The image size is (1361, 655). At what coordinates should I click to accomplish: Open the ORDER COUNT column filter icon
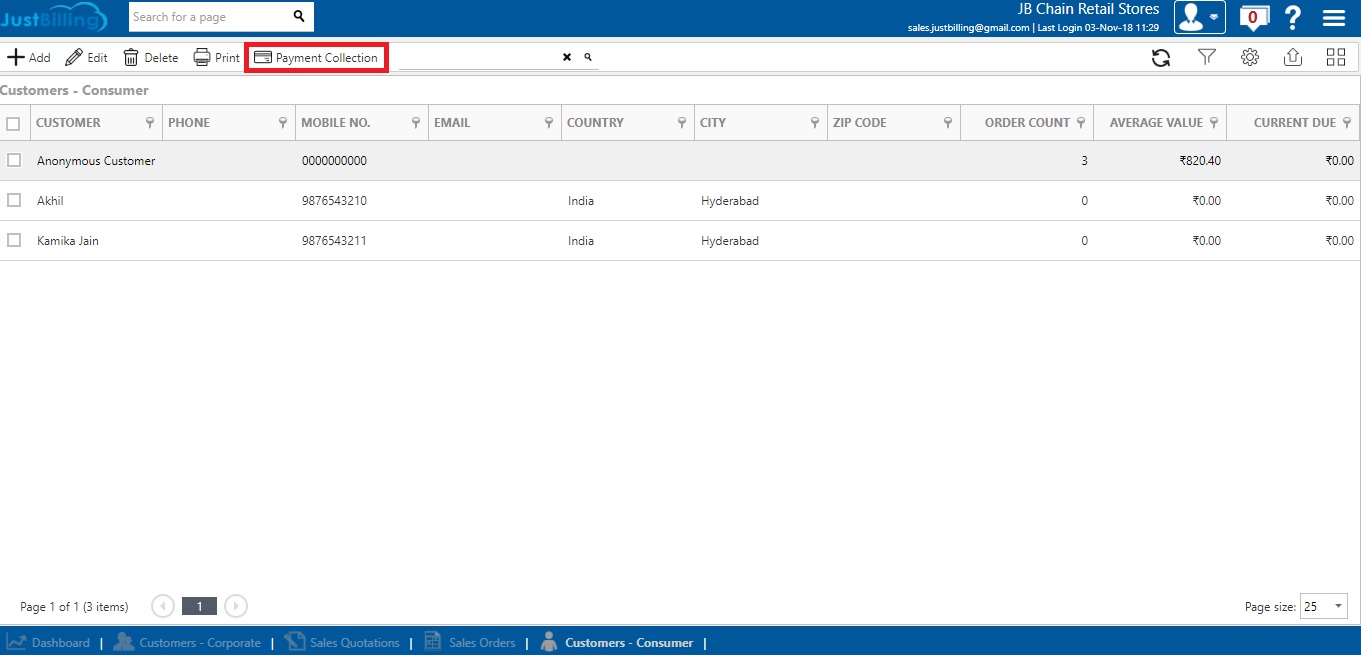point(1081,123)
